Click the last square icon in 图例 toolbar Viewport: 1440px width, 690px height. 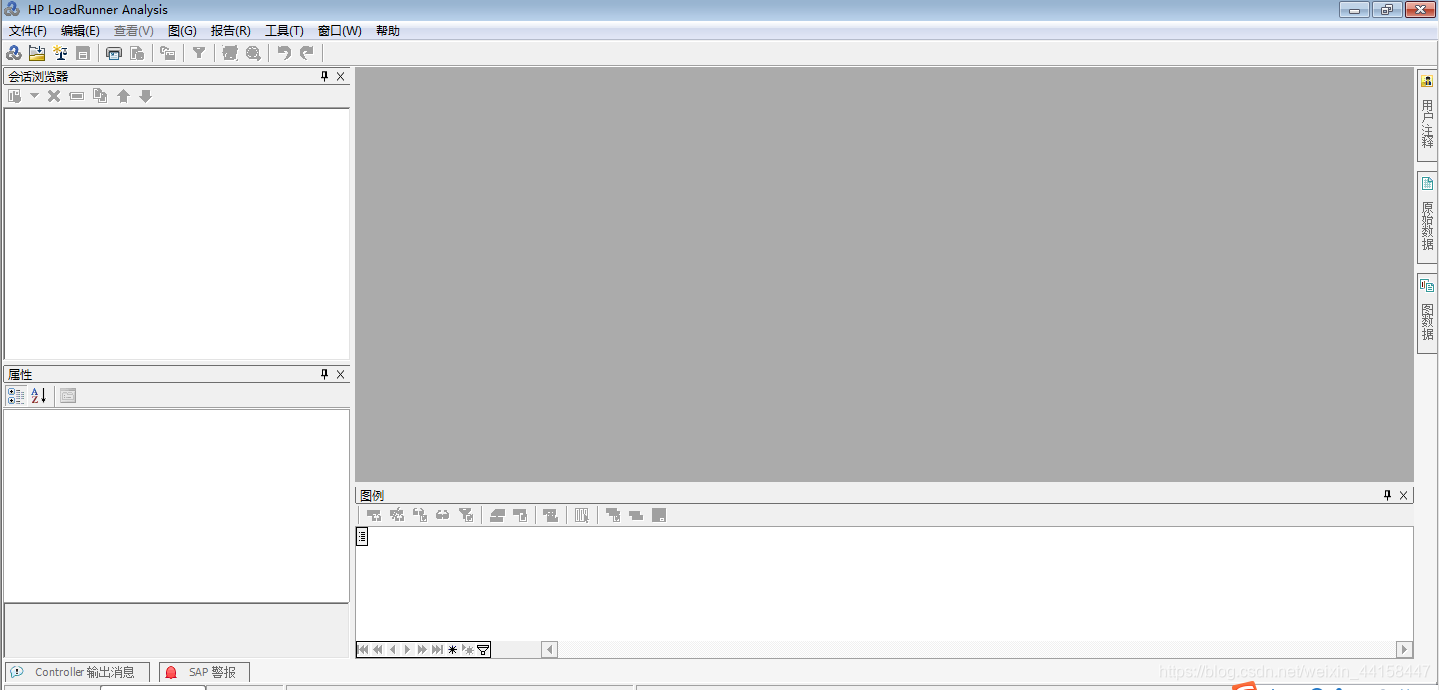tap(659, 515)
